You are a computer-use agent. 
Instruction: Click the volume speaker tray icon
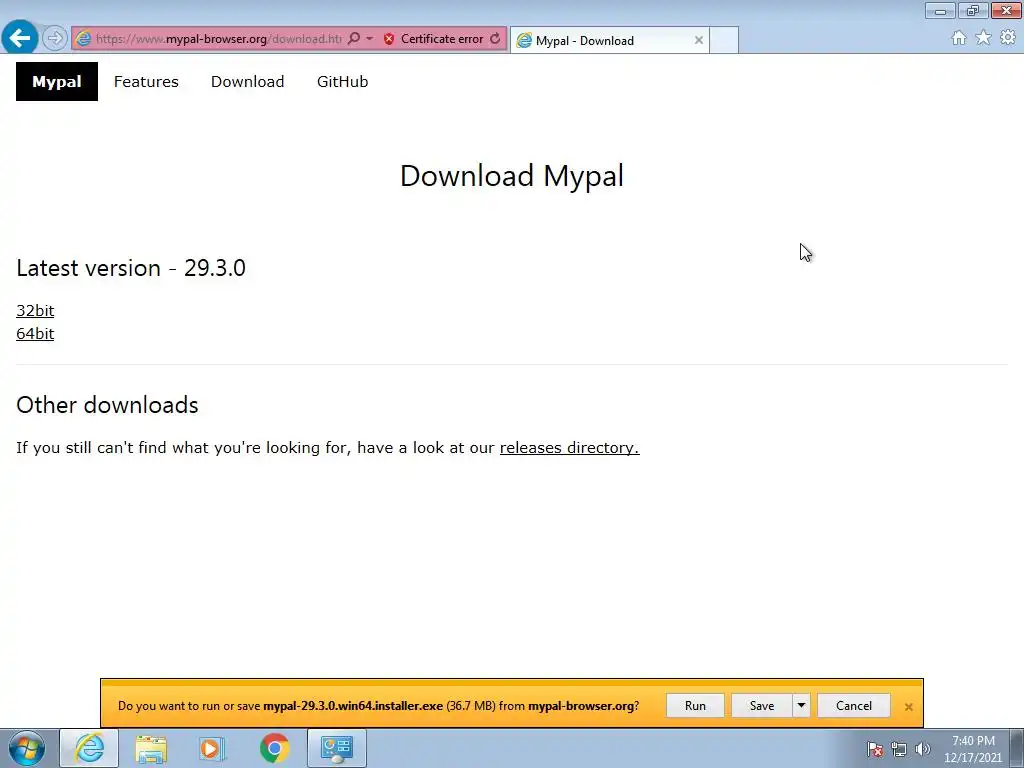(922, 749)
